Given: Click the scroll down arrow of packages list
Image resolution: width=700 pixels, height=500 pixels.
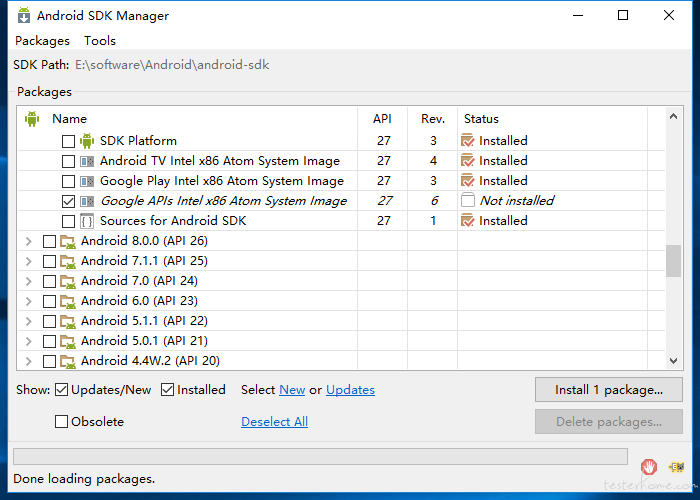Looking at the screenshot, I should click(x=673, y=360).
